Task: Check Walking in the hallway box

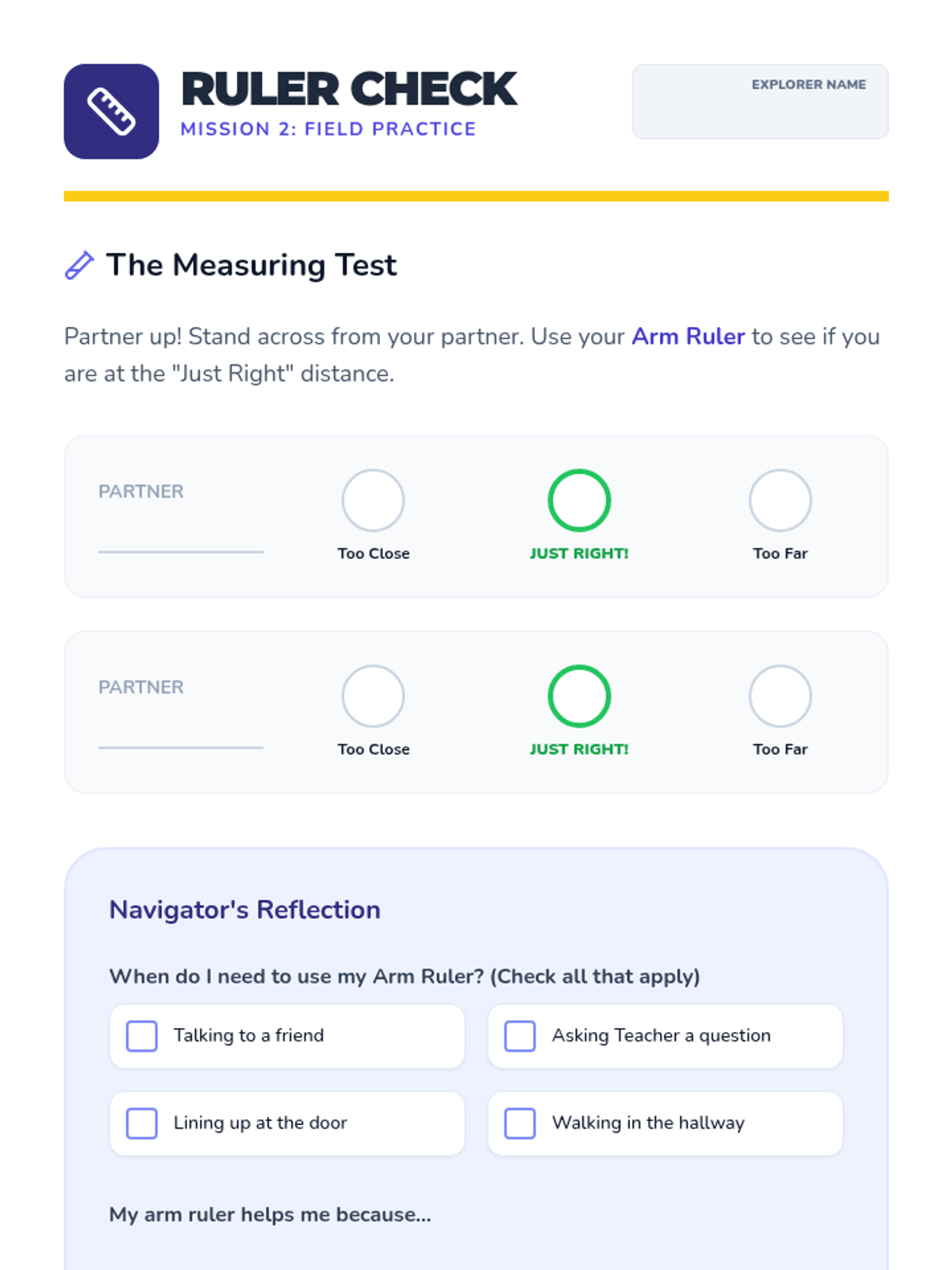Action: [x=520, y=1123]
